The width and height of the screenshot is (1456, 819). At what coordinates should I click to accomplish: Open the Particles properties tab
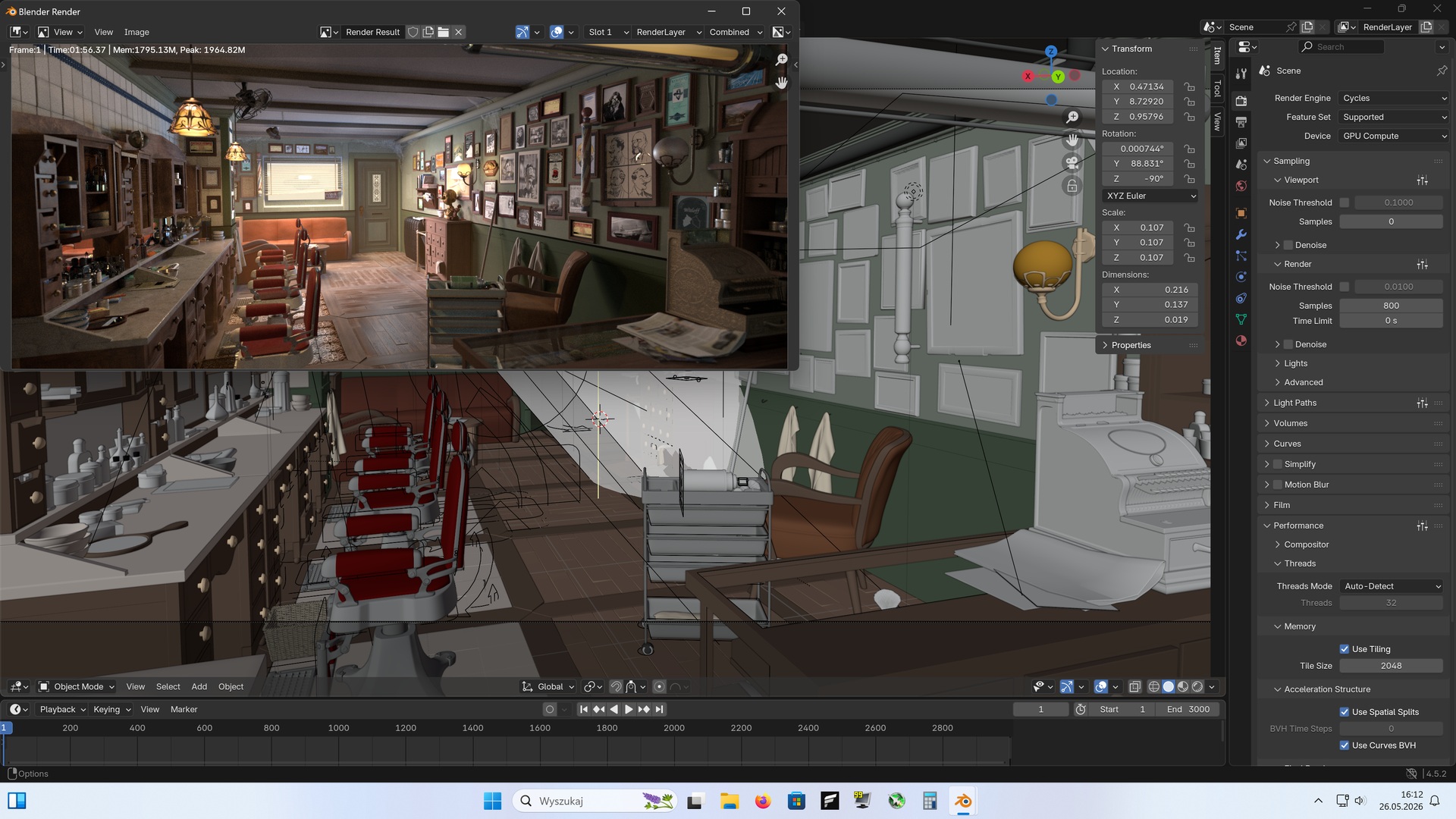(1241, 256)
